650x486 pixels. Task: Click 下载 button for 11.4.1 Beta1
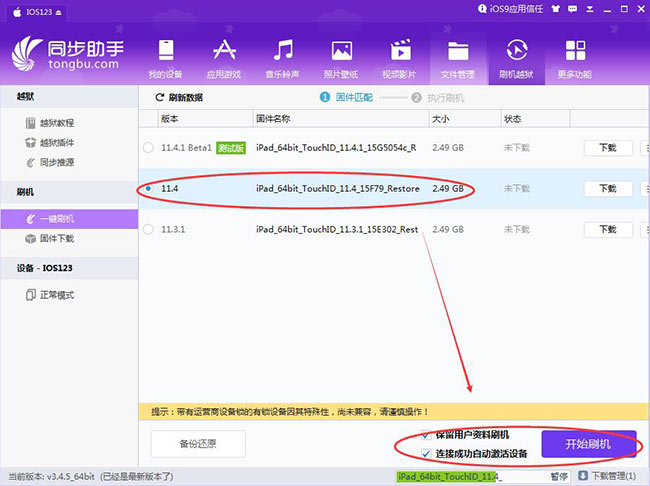coord(608,148)
